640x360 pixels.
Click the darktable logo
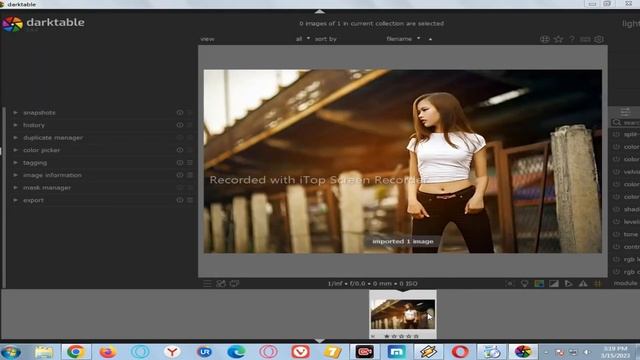(12, 24)
